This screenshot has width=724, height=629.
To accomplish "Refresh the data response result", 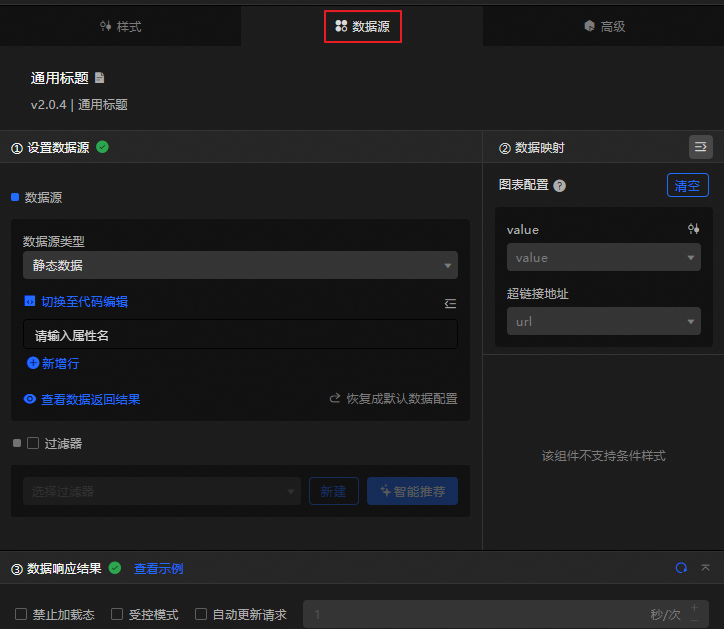I will click(x=681, y=568).
